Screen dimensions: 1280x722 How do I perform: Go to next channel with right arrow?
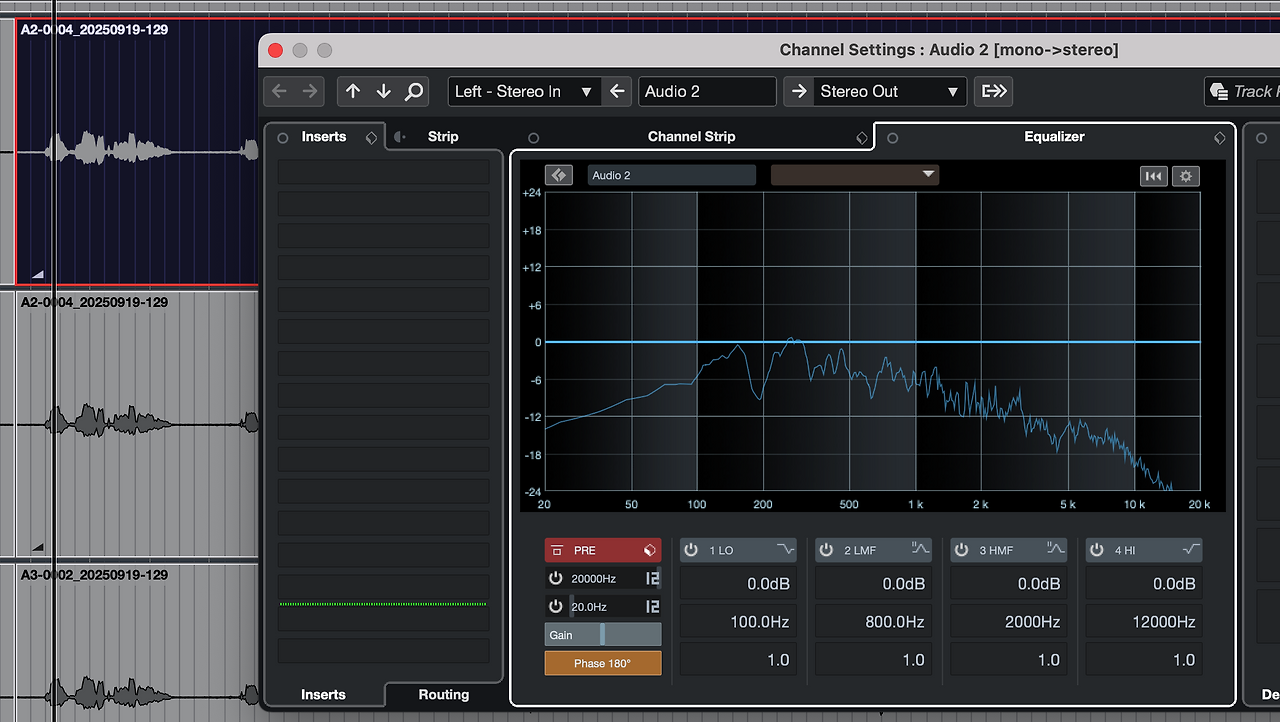point(311,91)
